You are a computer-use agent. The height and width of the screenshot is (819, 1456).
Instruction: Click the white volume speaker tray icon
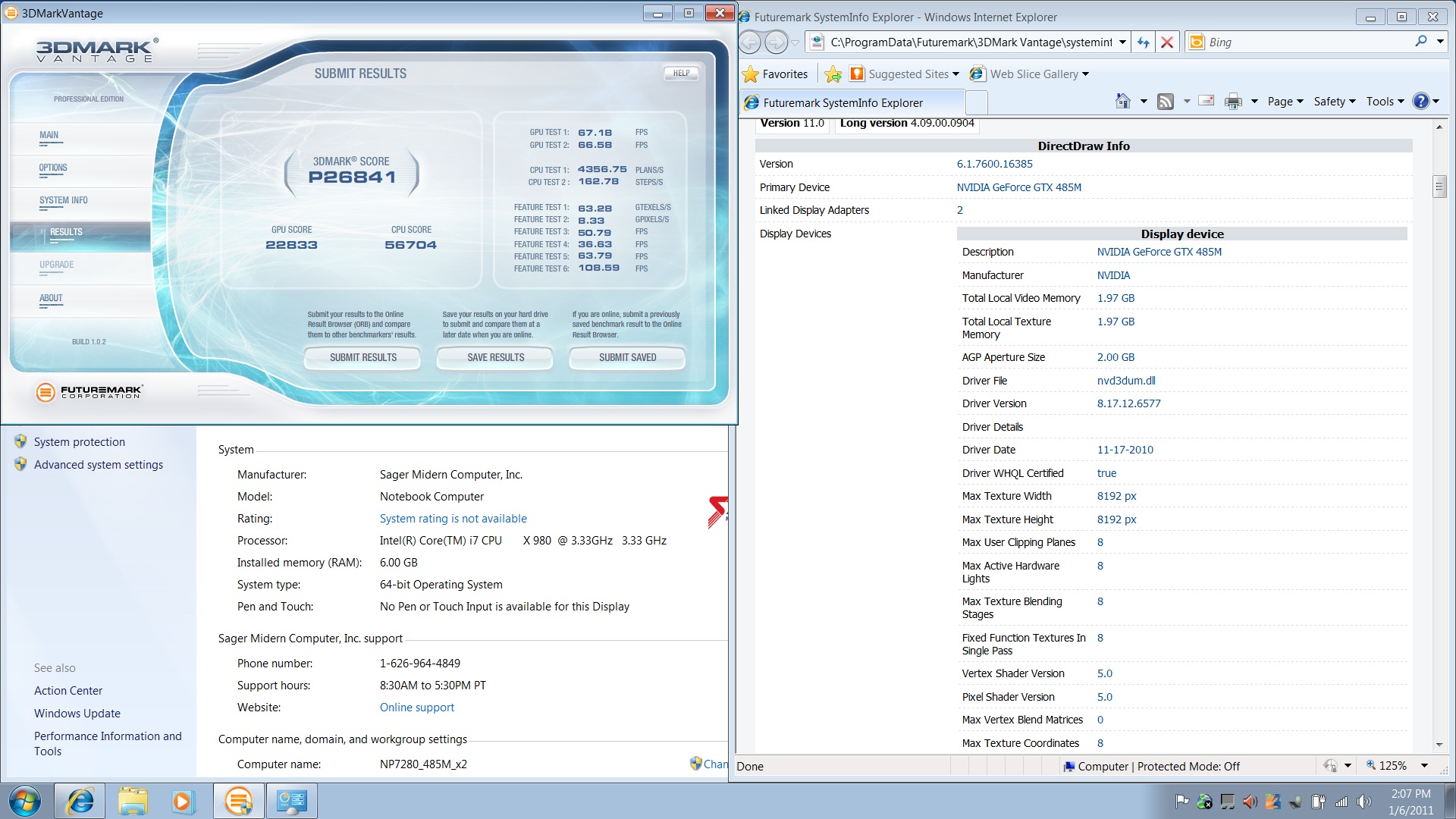click(1364, 801)
